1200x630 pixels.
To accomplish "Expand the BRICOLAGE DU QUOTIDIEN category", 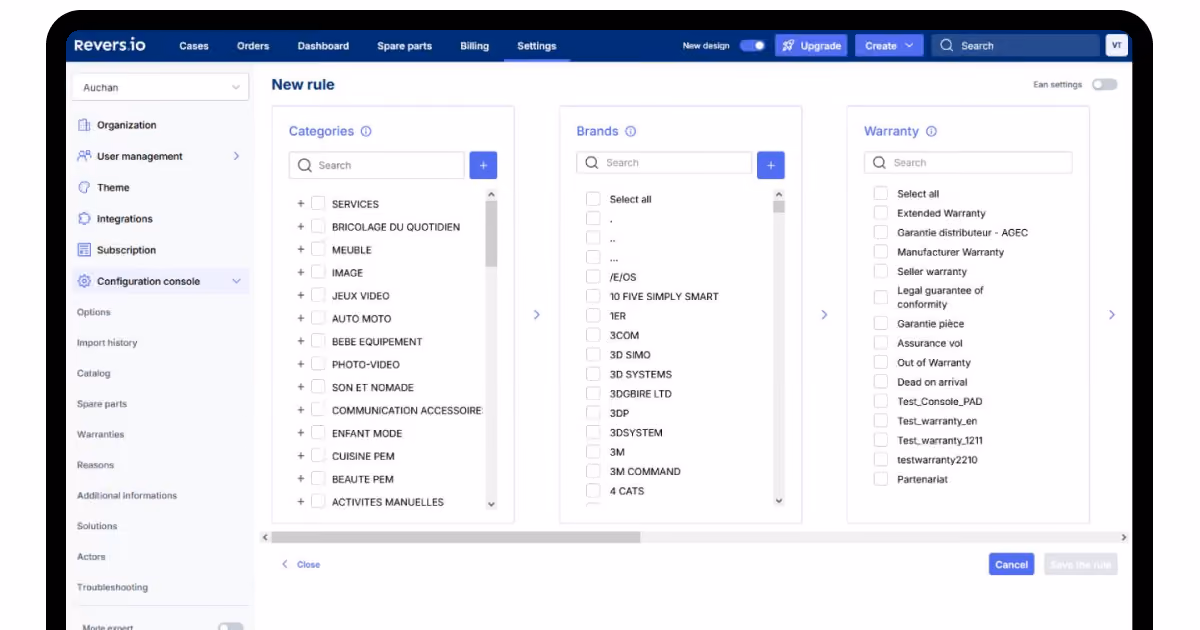I will coord(300,226).
